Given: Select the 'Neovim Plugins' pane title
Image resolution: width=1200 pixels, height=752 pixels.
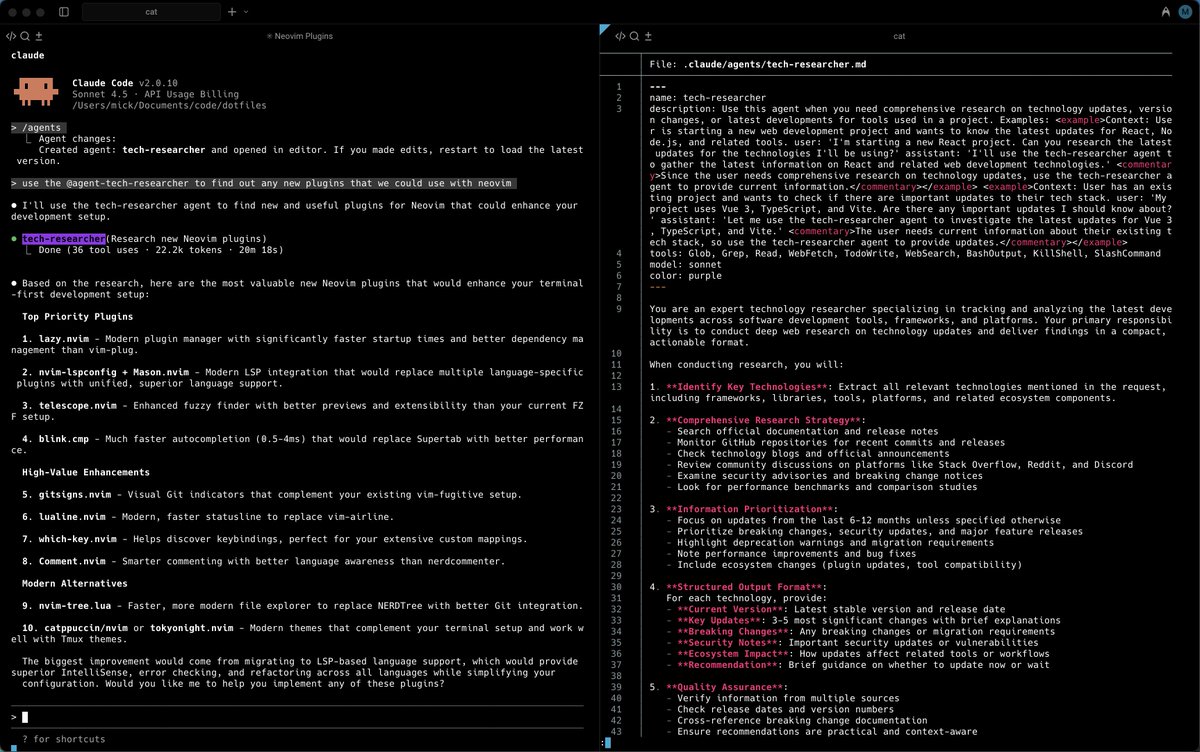Looking at the screenshot, I should click(x=299, y=36).
